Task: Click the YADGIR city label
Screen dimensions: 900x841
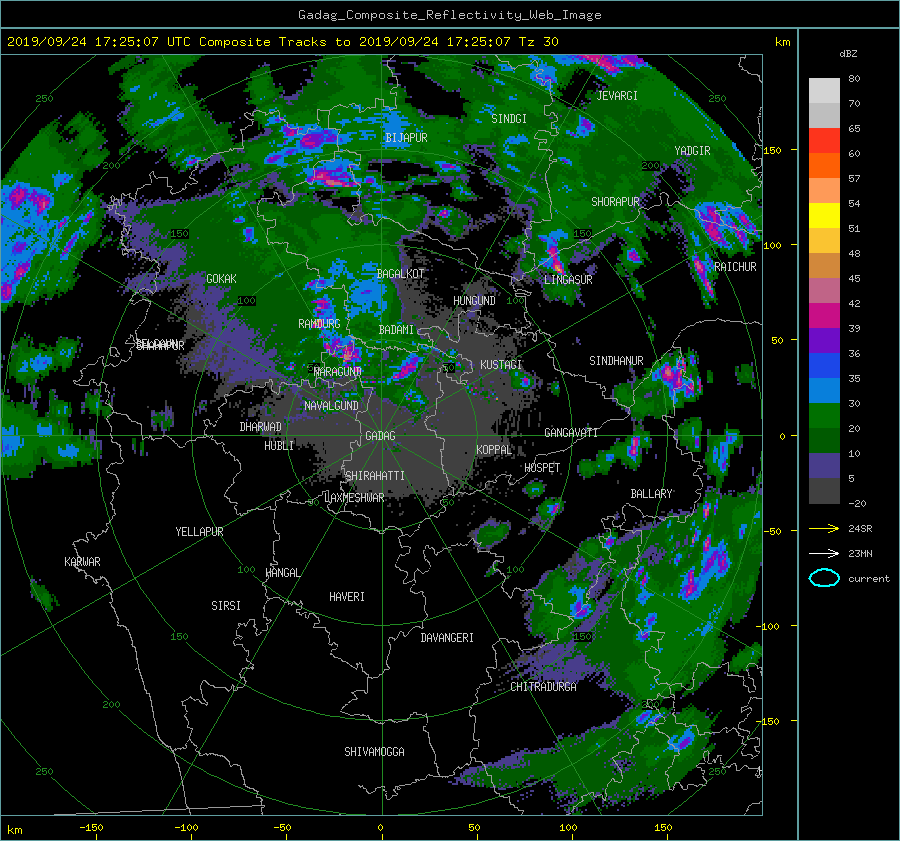Action: point(692,150)
